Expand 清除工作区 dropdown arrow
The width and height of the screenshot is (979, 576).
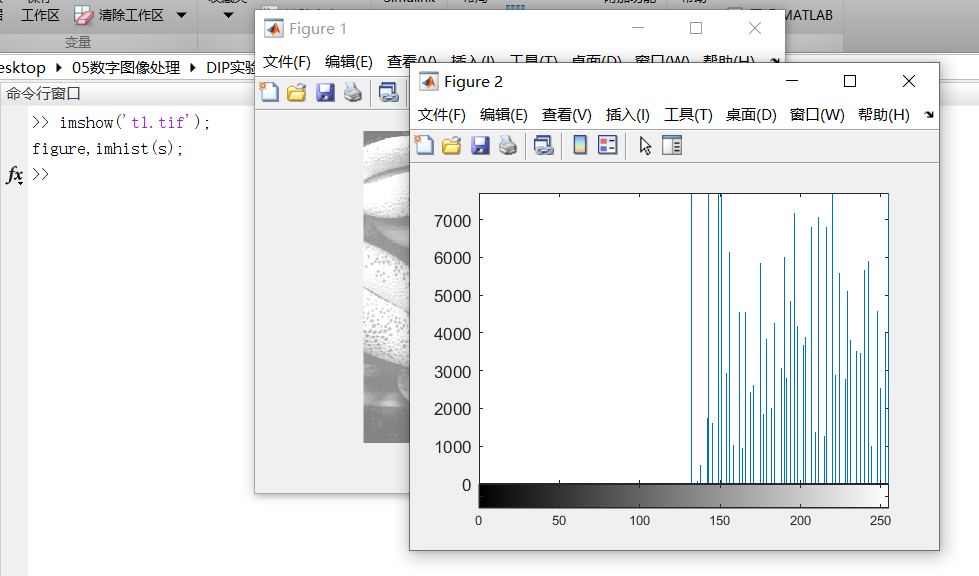[x=181, y=16]
